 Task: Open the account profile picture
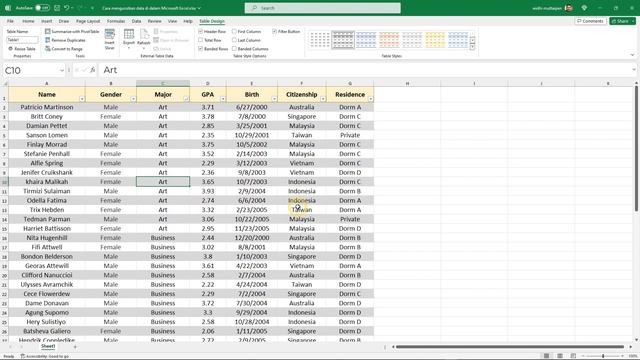[569, 8]
